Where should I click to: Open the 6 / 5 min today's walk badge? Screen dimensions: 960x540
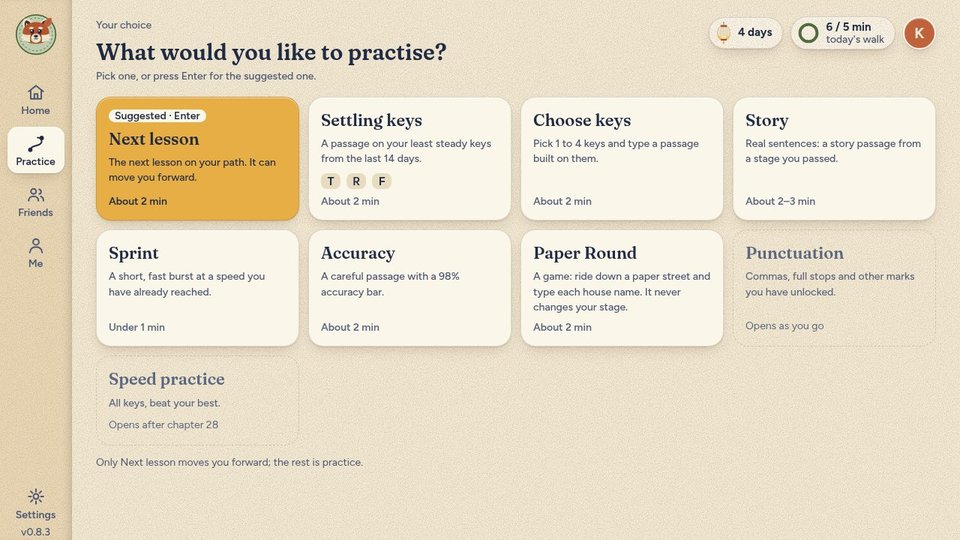(842, 32)
